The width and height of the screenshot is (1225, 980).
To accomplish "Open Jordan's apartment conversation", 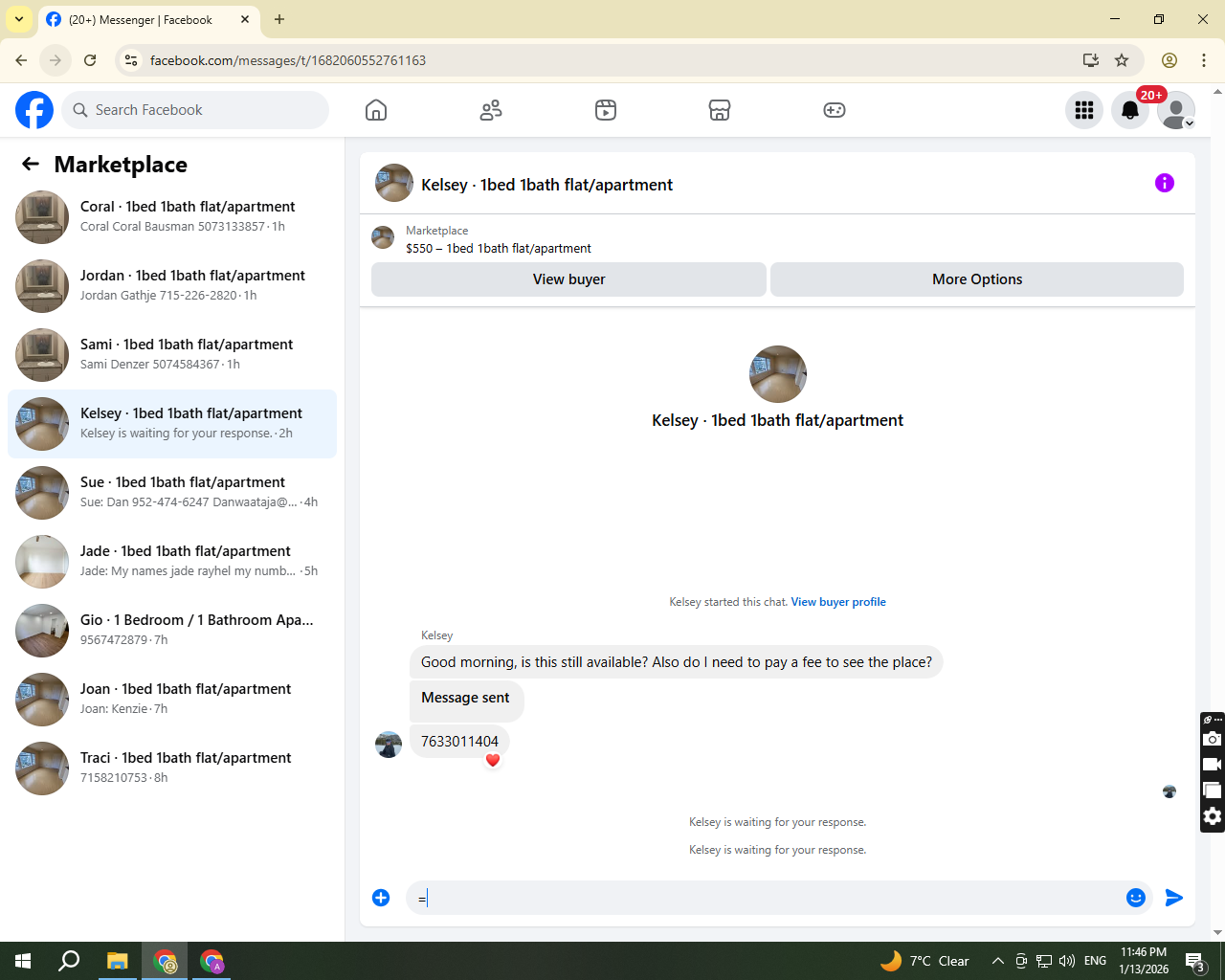I will pos(172,286).
